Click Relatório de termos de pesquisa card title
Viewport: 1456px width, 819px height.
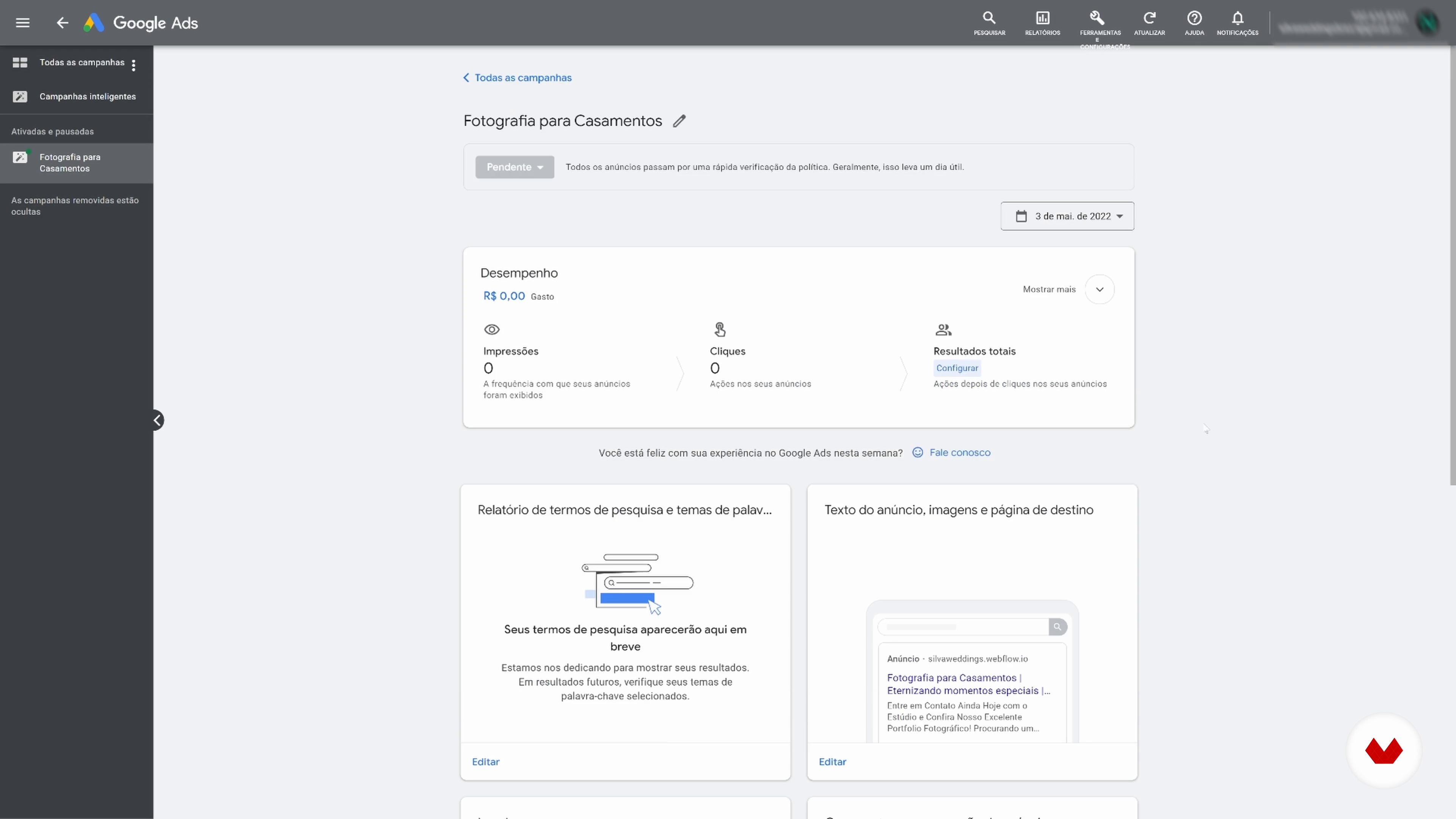[624, 510]
